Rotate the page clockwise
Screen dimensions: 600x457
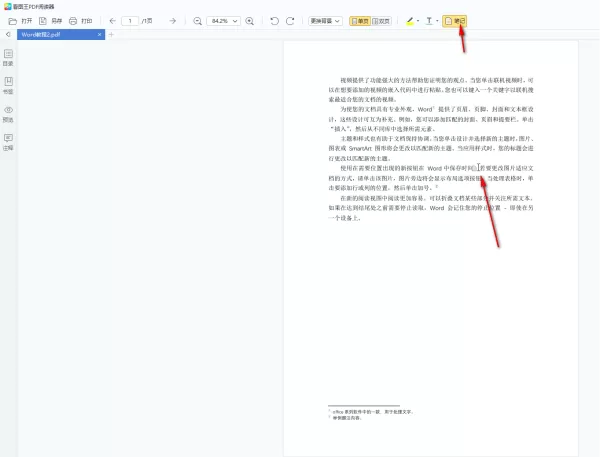(290, 21)
